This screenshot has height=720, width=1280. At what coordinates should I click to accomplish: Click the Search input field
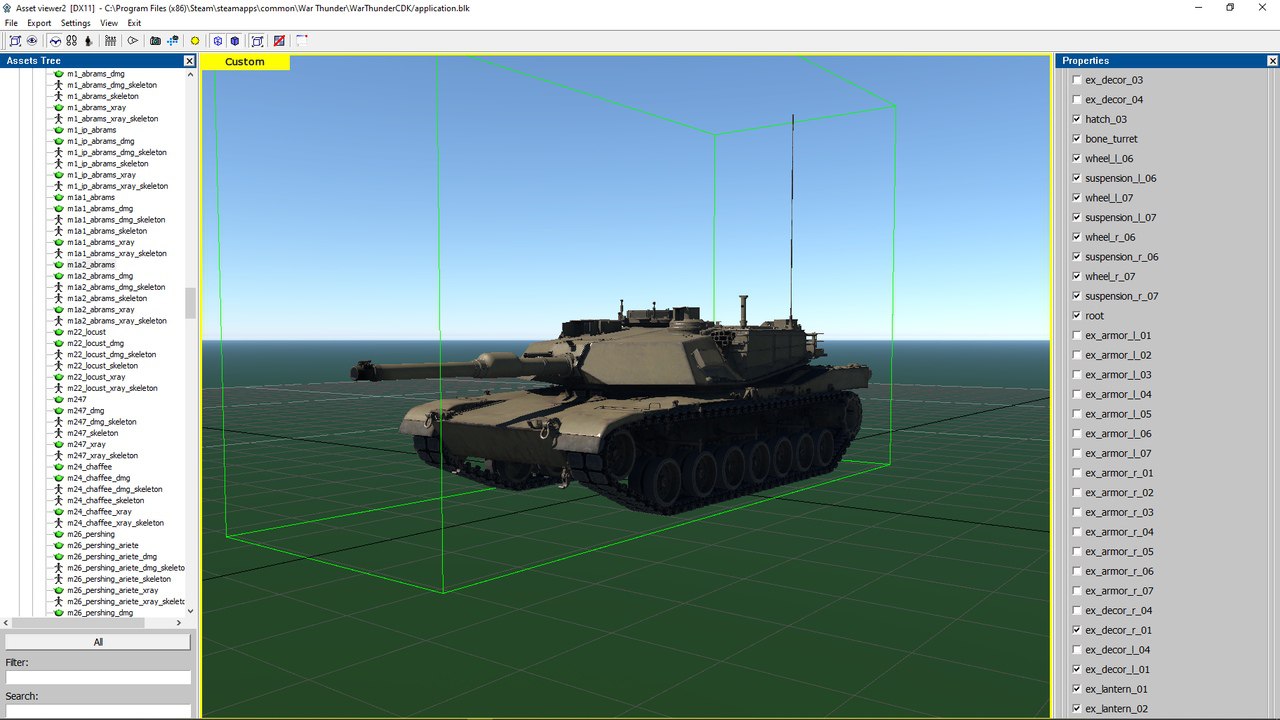coord(98,710)
